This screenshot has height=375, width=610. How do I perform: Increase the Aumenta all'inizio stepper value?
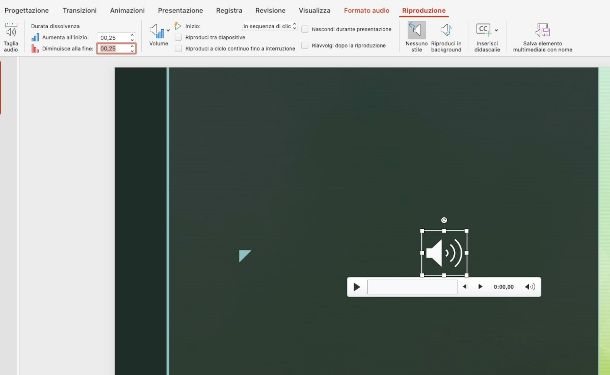point(132,35)
